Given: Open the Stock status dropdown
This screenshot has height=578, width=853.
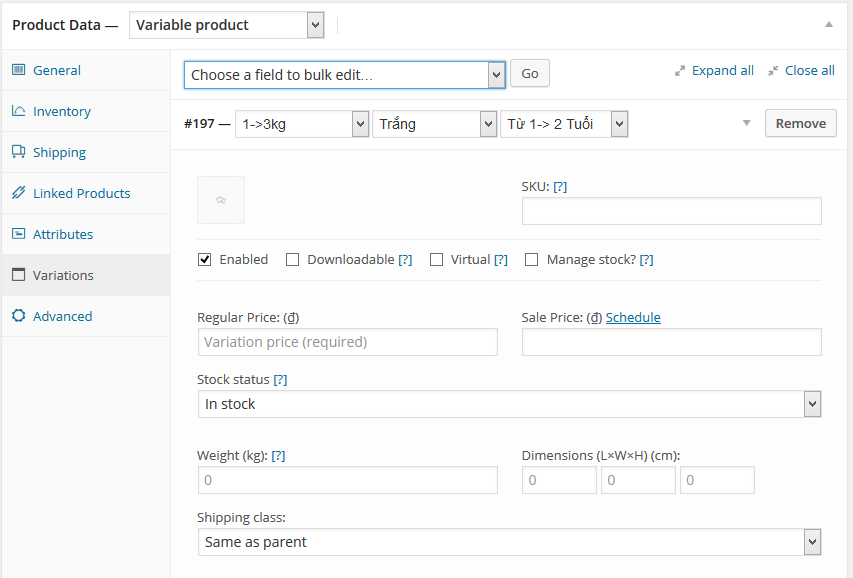Looking at the screenshot, I should coord(509,404).
